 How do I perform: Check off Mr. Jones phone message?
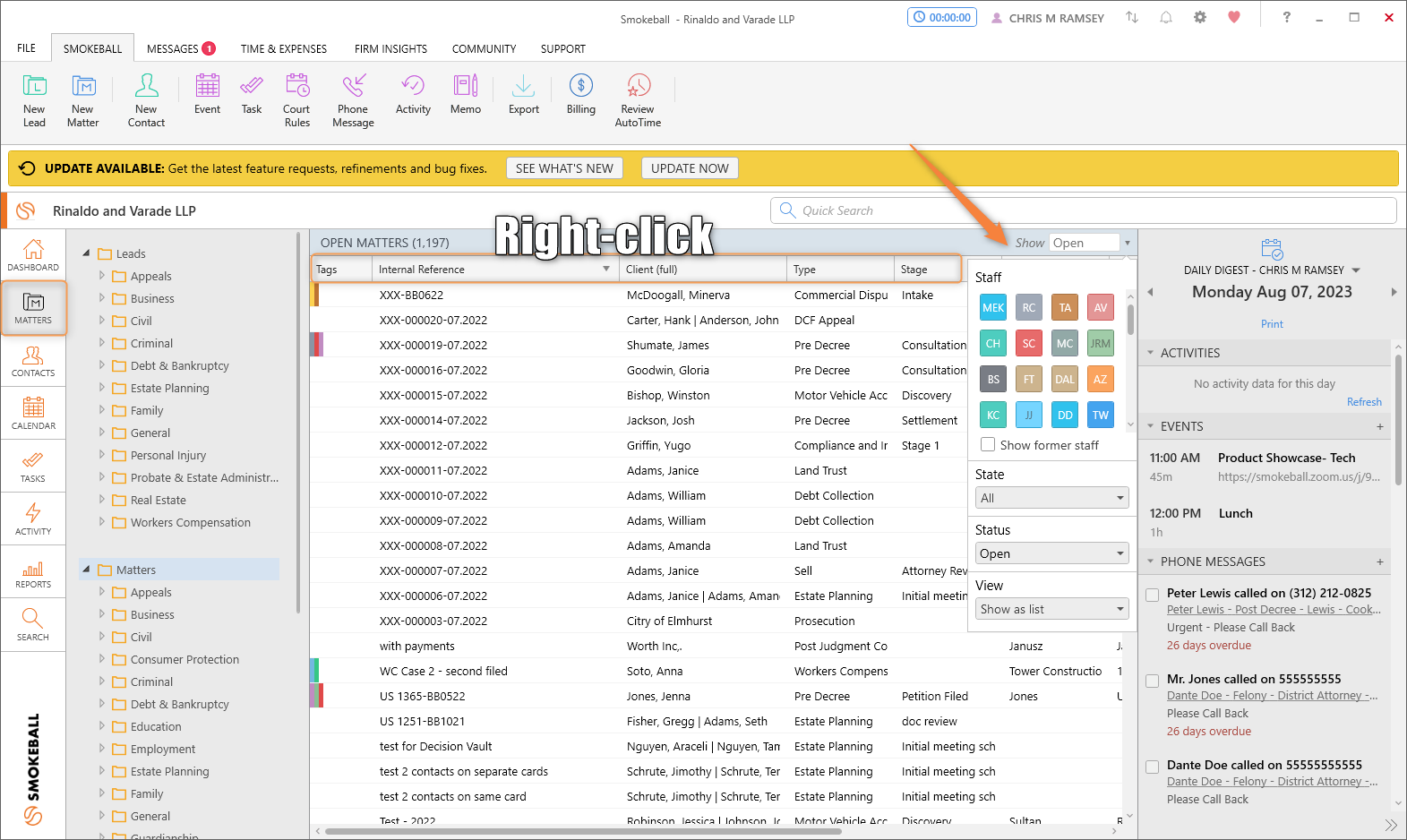pyautogui.click(x=1153, y=681)
